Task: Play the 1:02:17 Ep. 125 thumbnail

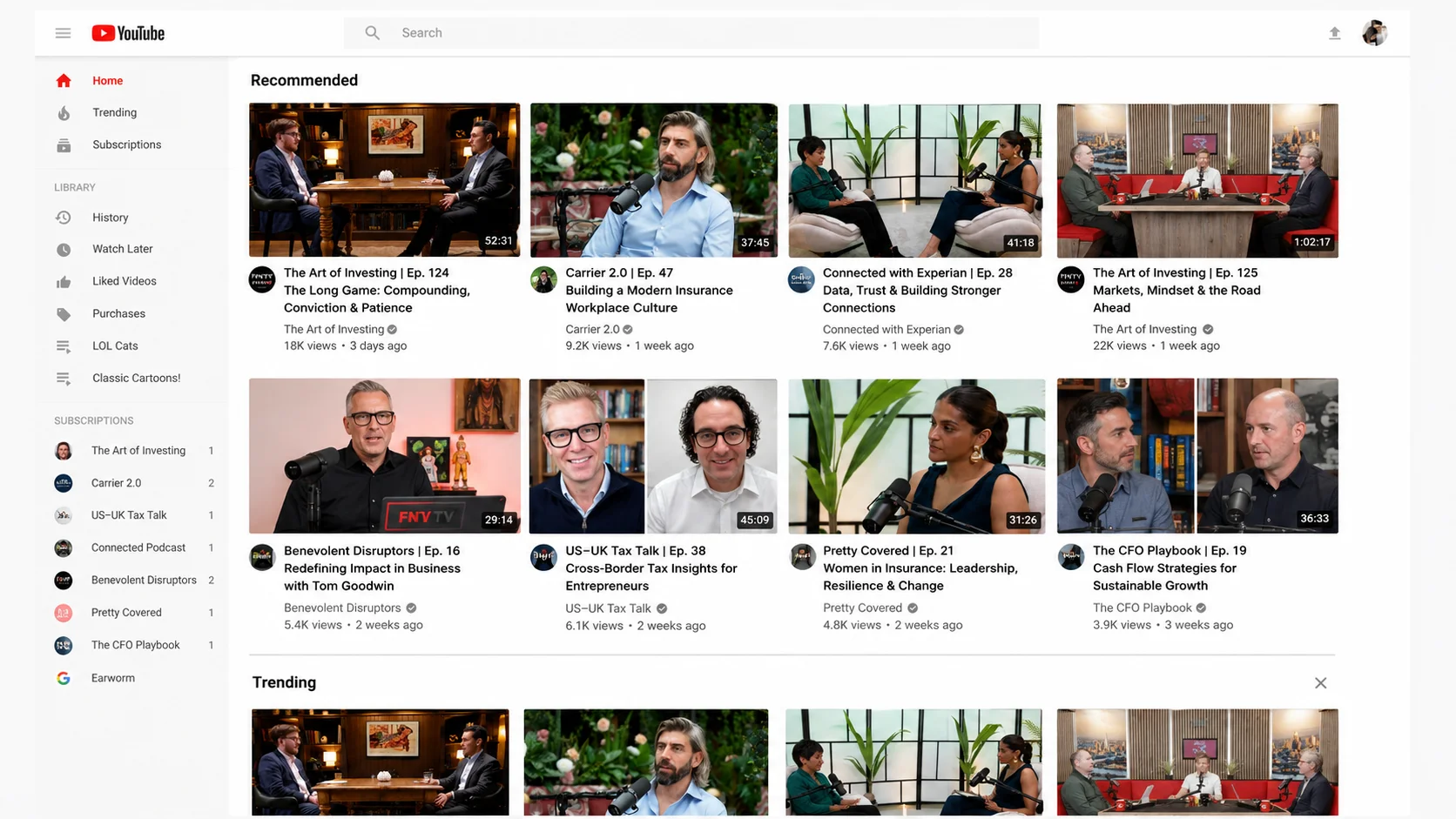Action: point(1197,180)
